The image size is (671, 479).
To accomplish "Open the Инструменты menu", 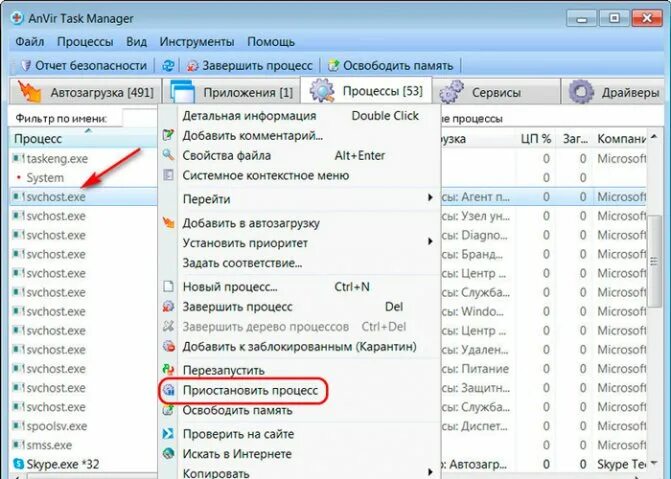I will tap(197, 42).
